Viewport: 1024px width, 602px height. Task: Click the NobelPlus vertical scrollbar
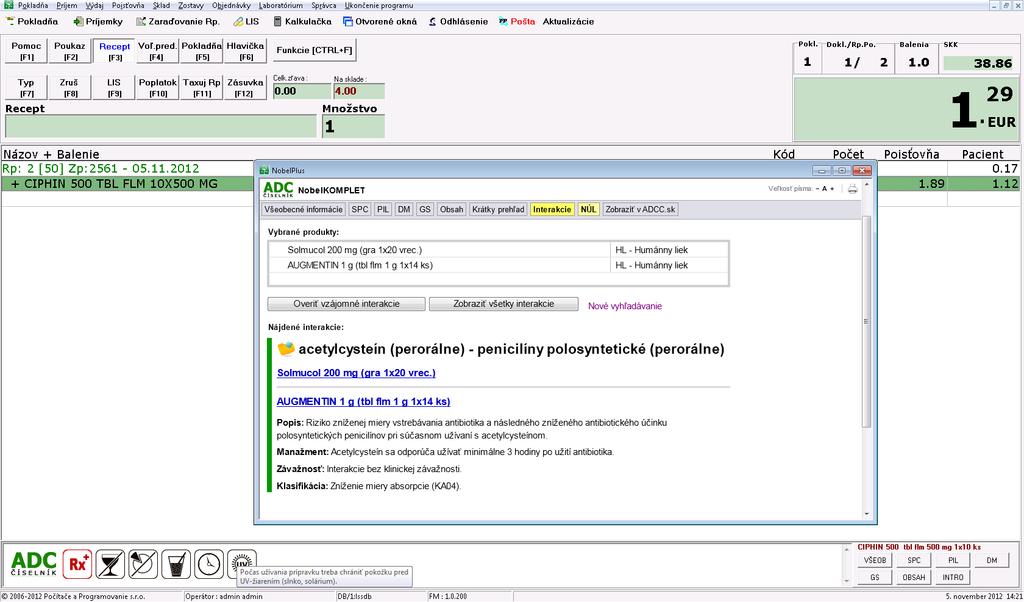click(x=866, y=320)
